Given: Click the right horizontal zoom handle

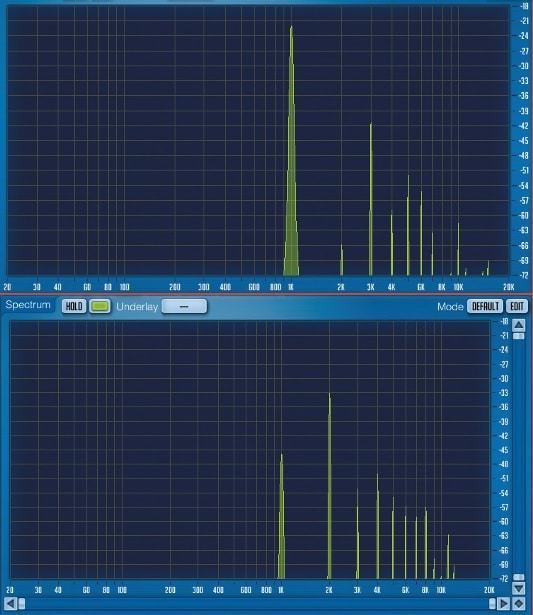Looking at the screenshot, I should 493,603.
